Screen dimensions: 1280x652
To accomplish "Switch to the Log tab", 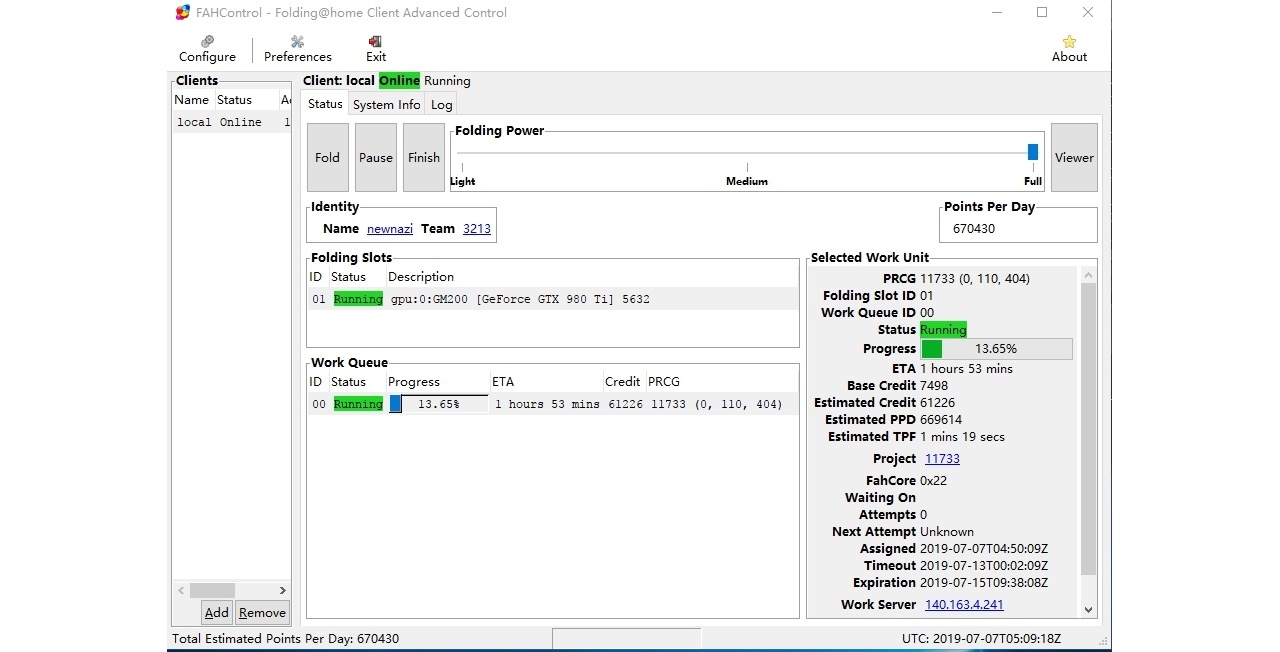I will click(441, 105).
